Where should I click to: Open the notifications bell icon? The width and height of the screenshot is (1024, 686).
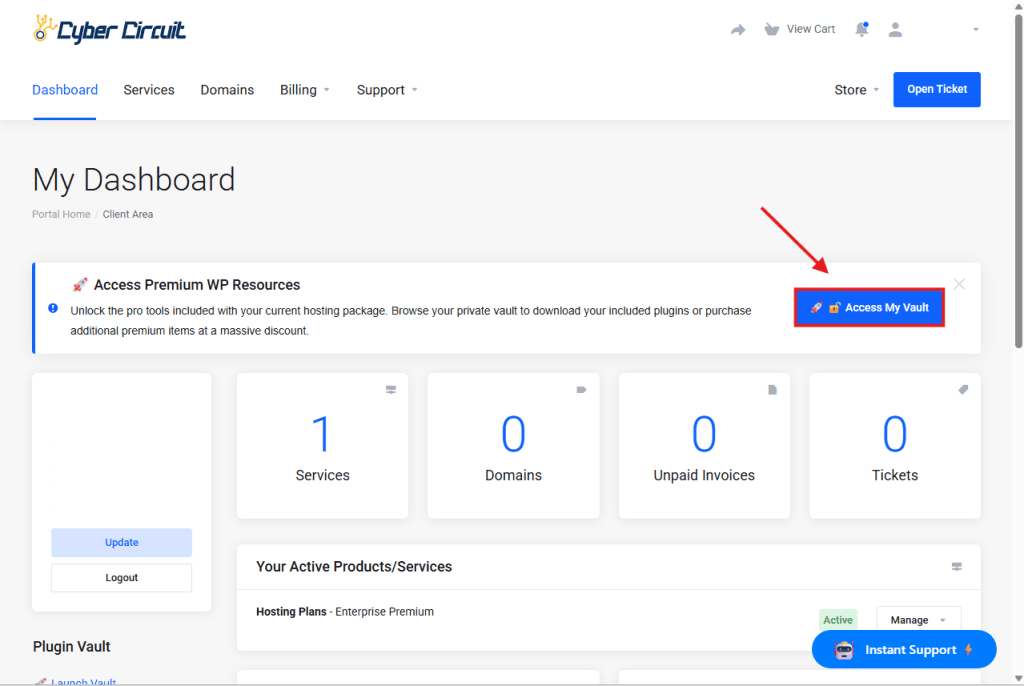[861, 30]
